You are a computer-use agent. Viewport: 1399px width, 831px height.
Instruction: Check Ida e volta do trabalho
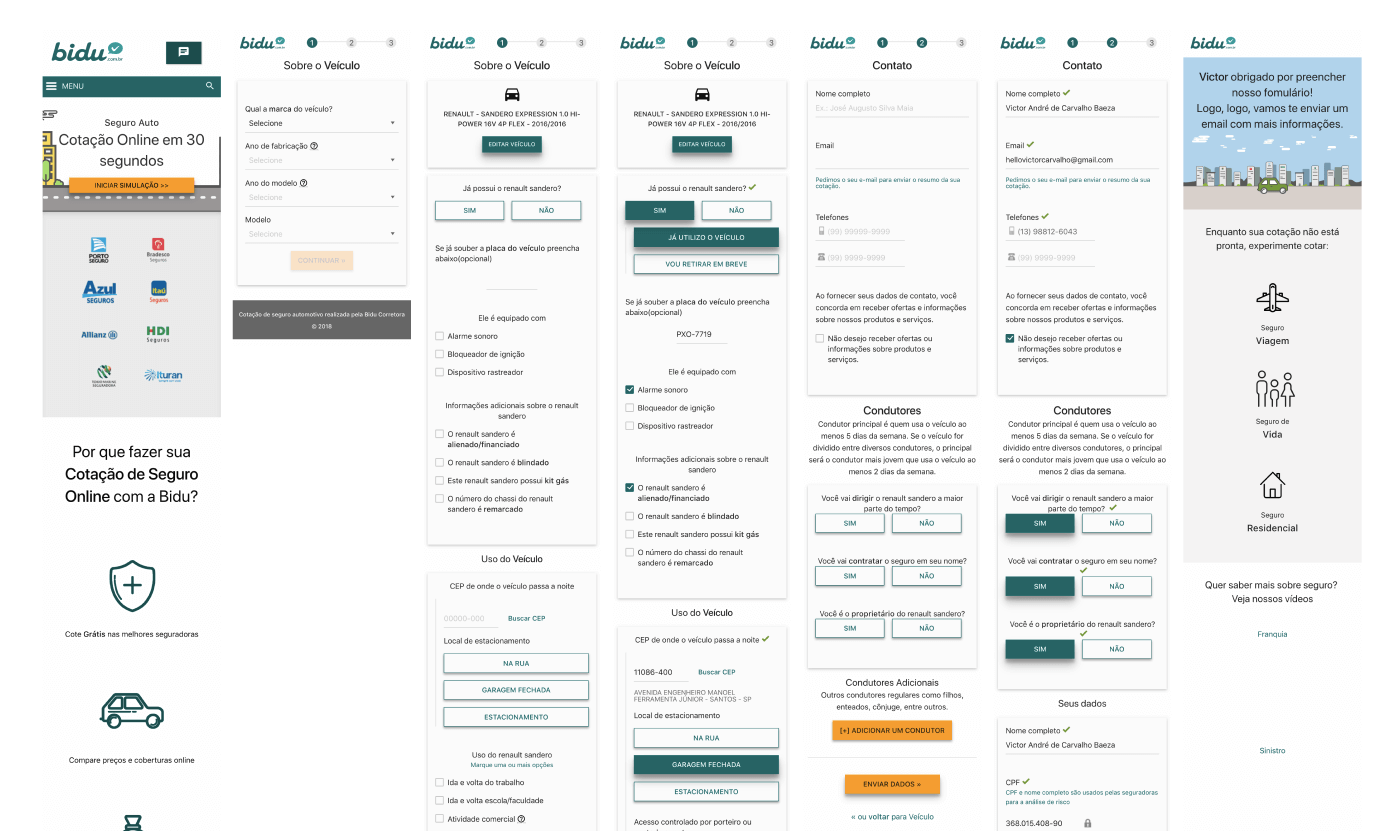pyautogui.click(x=439, y=783)
